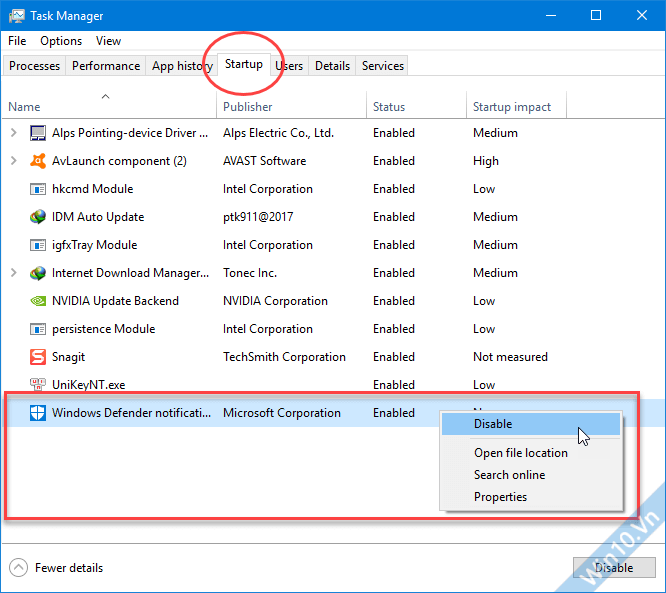Click the Tonec Inc. publisher cell

pyautogui.click(x=250, y=273)
